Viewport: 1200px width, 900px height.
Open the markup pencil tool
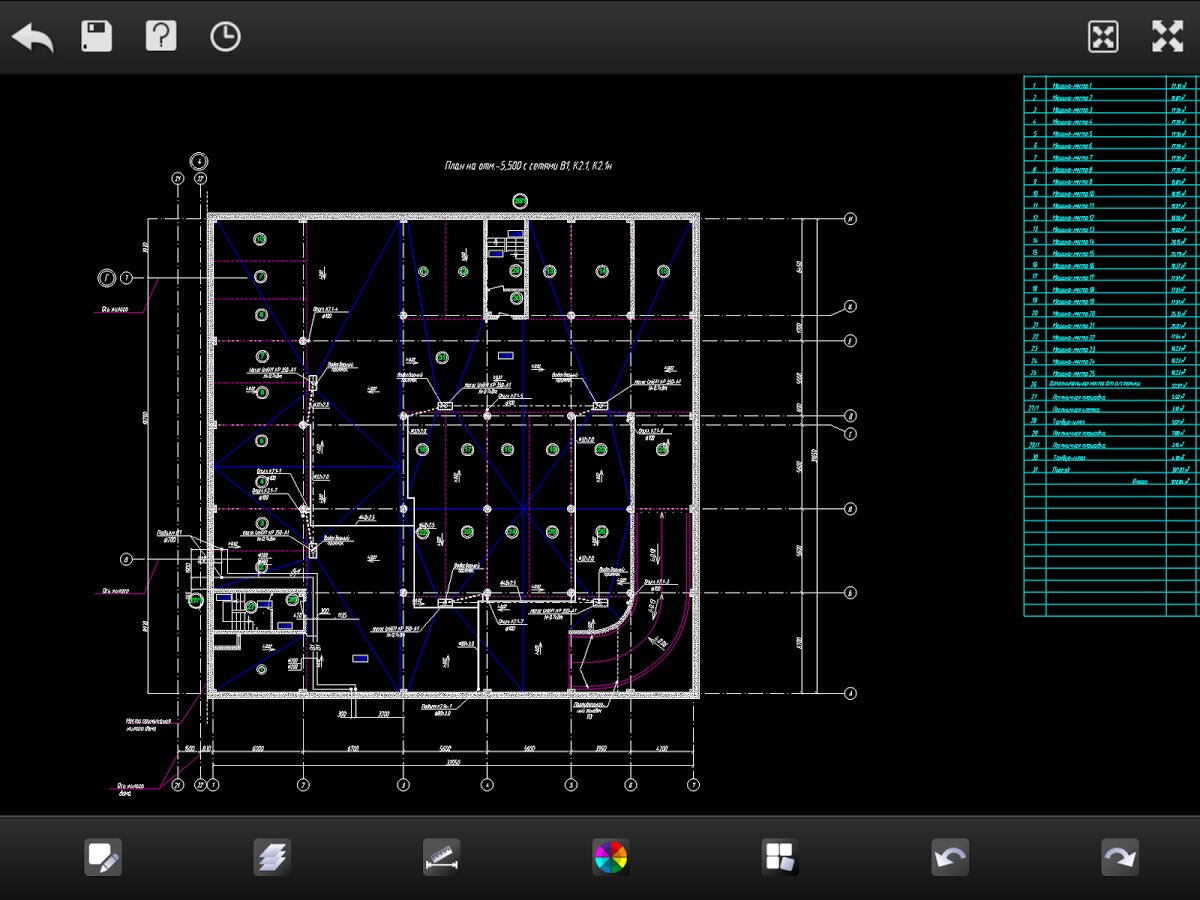tap(103, 857)
